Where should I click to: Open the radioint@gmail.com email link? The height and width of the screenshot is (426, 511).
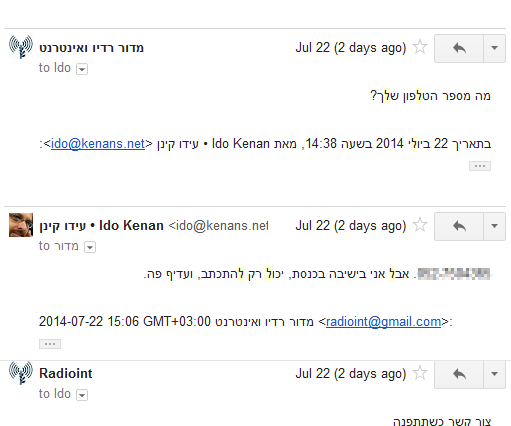[383, 322]
